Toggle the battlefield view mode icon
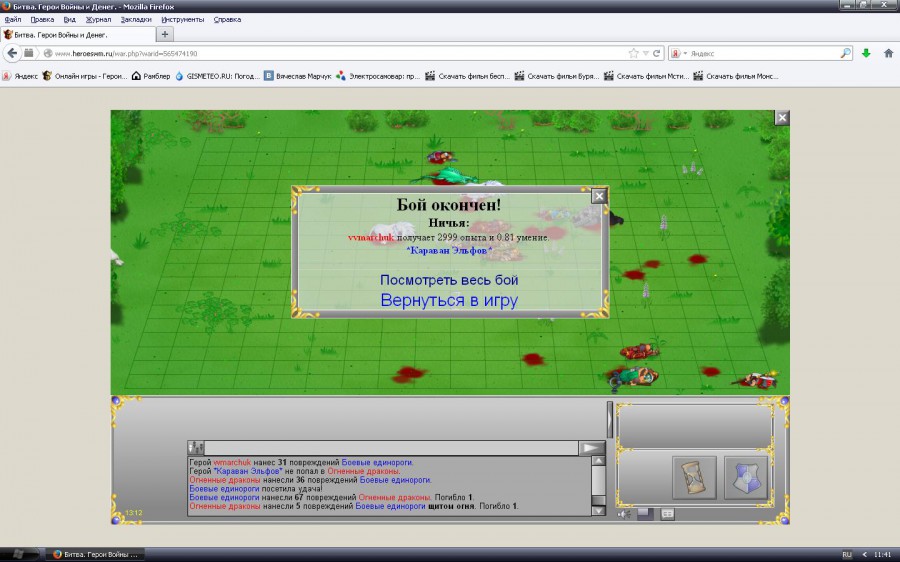The height and width of the screenshot is (562, 900). click(x=645, y=514)
